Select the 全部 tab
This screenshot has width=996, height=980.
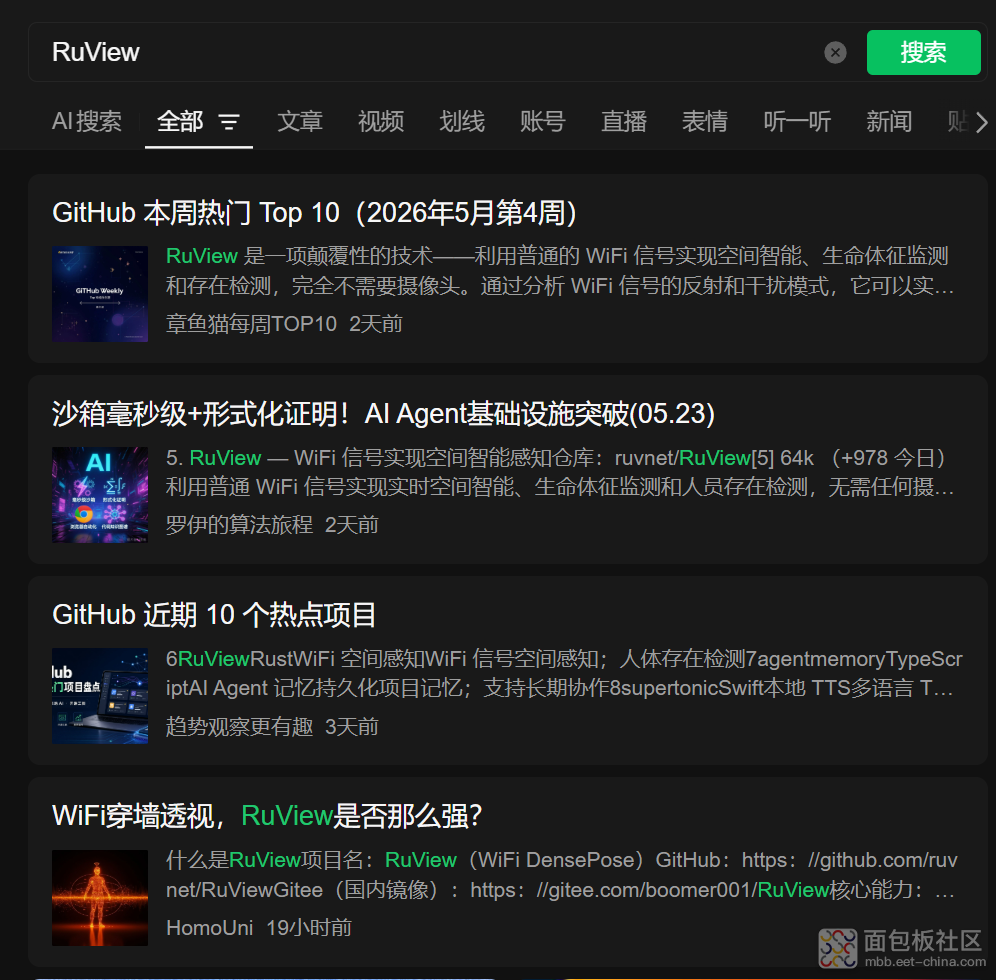[180, 121]
